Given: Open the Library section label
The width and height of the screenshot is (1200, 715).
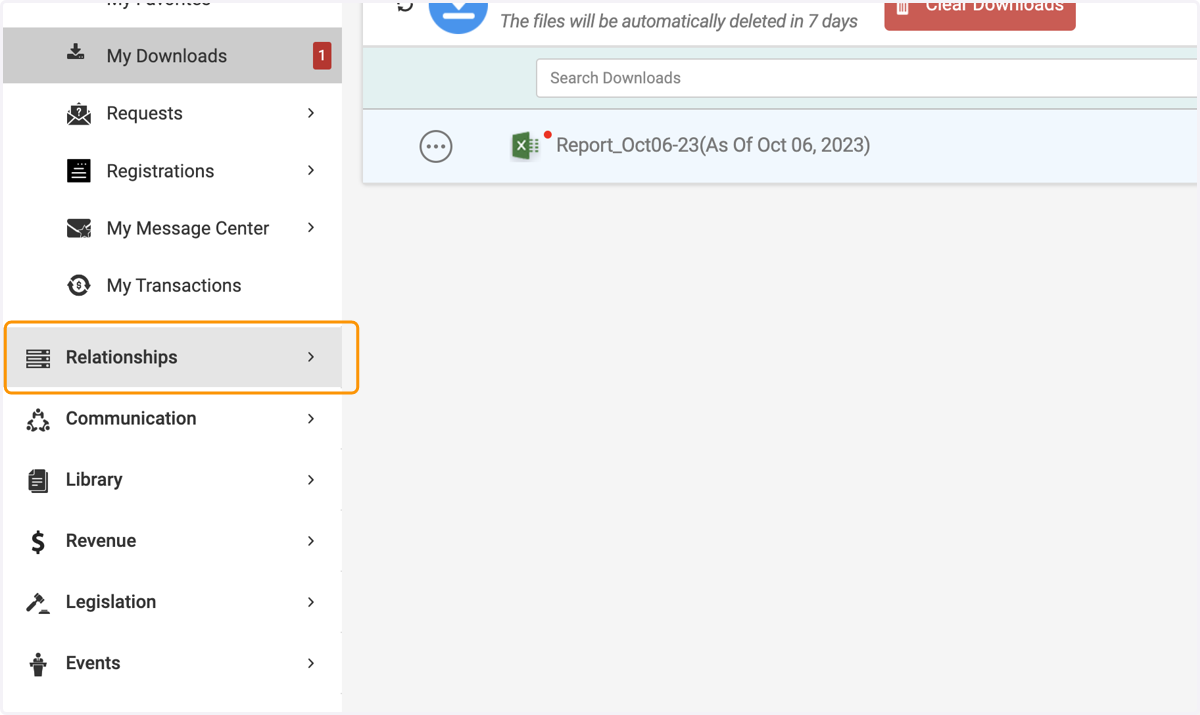Looking at the screenshot, I should coord(94,479).
